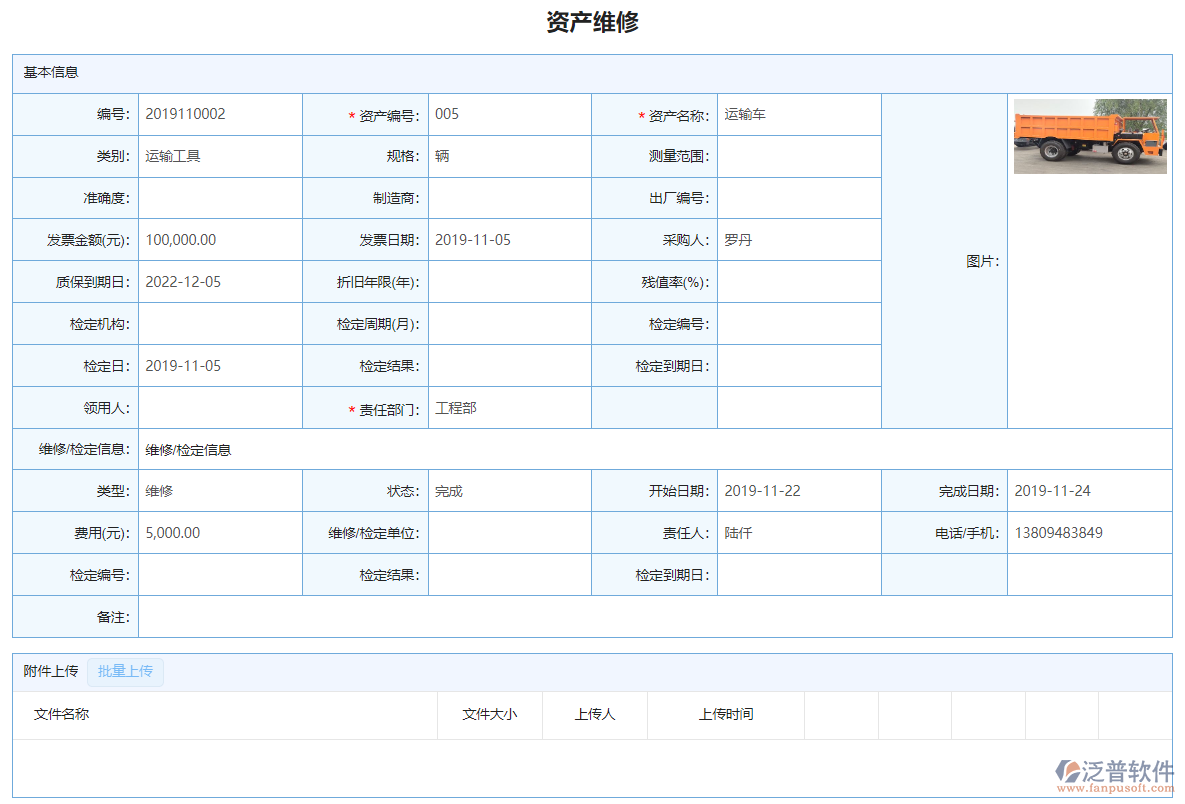Viewport: 1185px width, 804px height.
Task: Click the 资产编号 field with value 005
Action: [x=509, y=114]
